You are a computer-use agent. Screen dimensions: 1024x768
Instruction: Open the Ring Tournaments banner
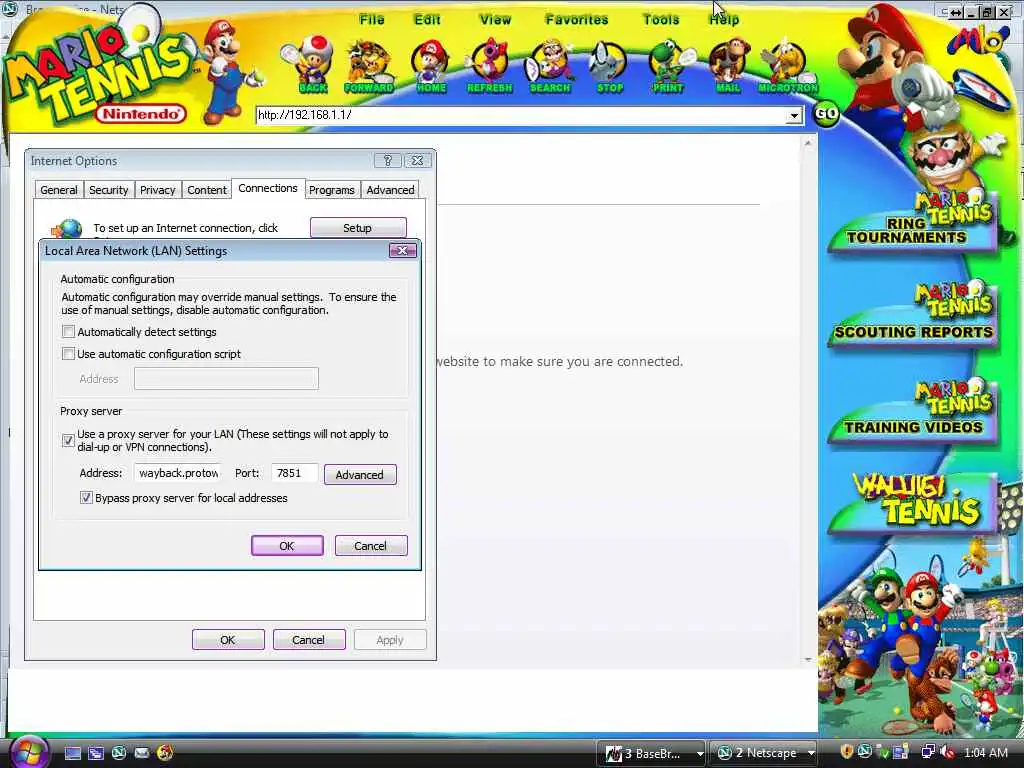913,222
